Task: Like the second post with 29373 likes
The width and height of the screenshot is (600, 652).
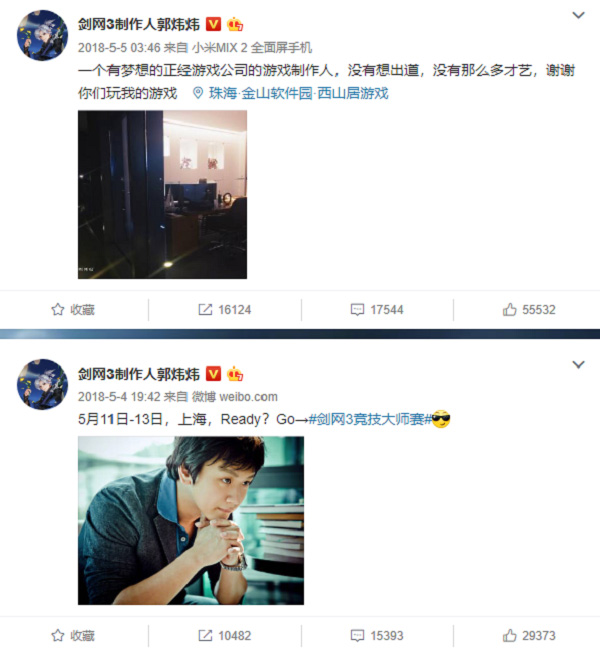Action: pyautogui.click(x=529, y=636)
